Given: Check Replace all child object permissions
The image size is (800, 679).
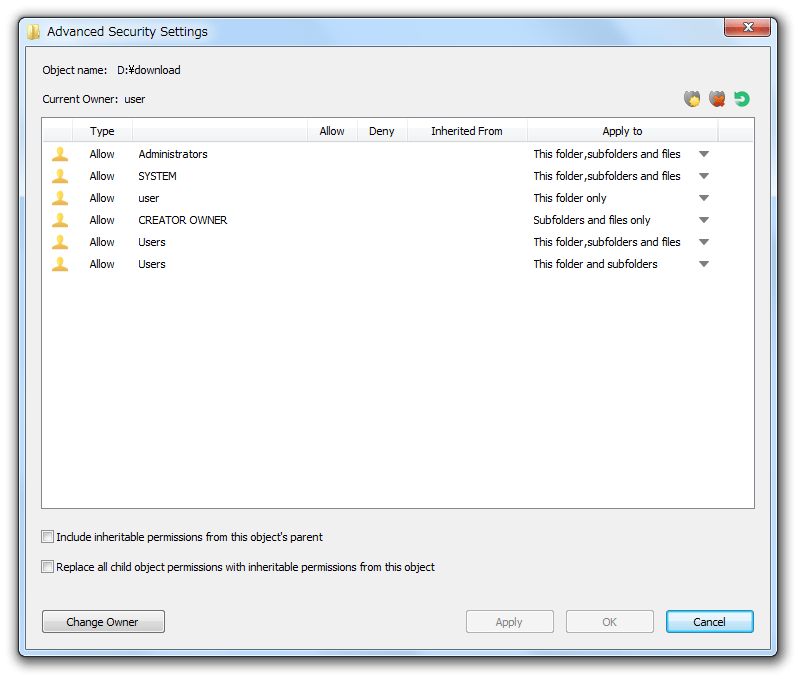Looking at the screenshot, I should coord(47,567).
